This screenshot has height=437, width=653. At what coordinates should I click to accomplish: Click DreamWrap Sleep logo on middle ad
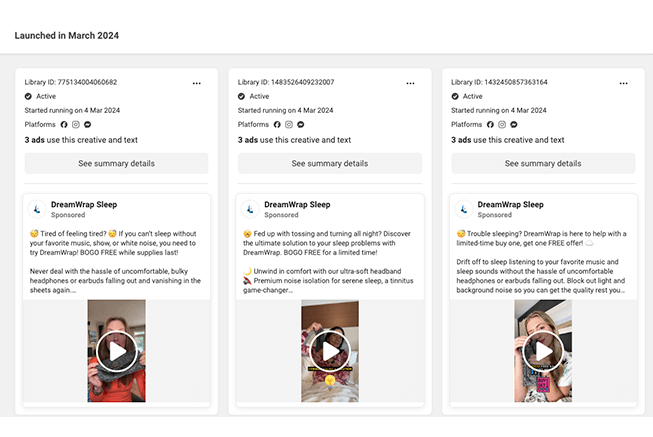pyautogui.click(x=250, y=209)
